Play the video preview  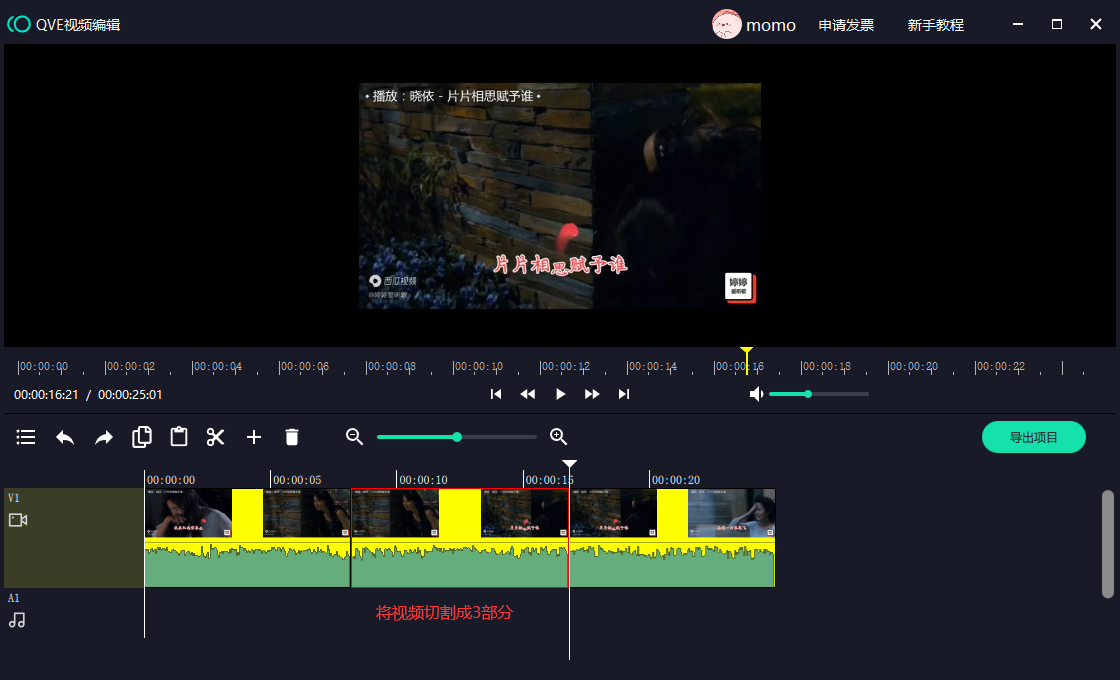click(560, 394)
